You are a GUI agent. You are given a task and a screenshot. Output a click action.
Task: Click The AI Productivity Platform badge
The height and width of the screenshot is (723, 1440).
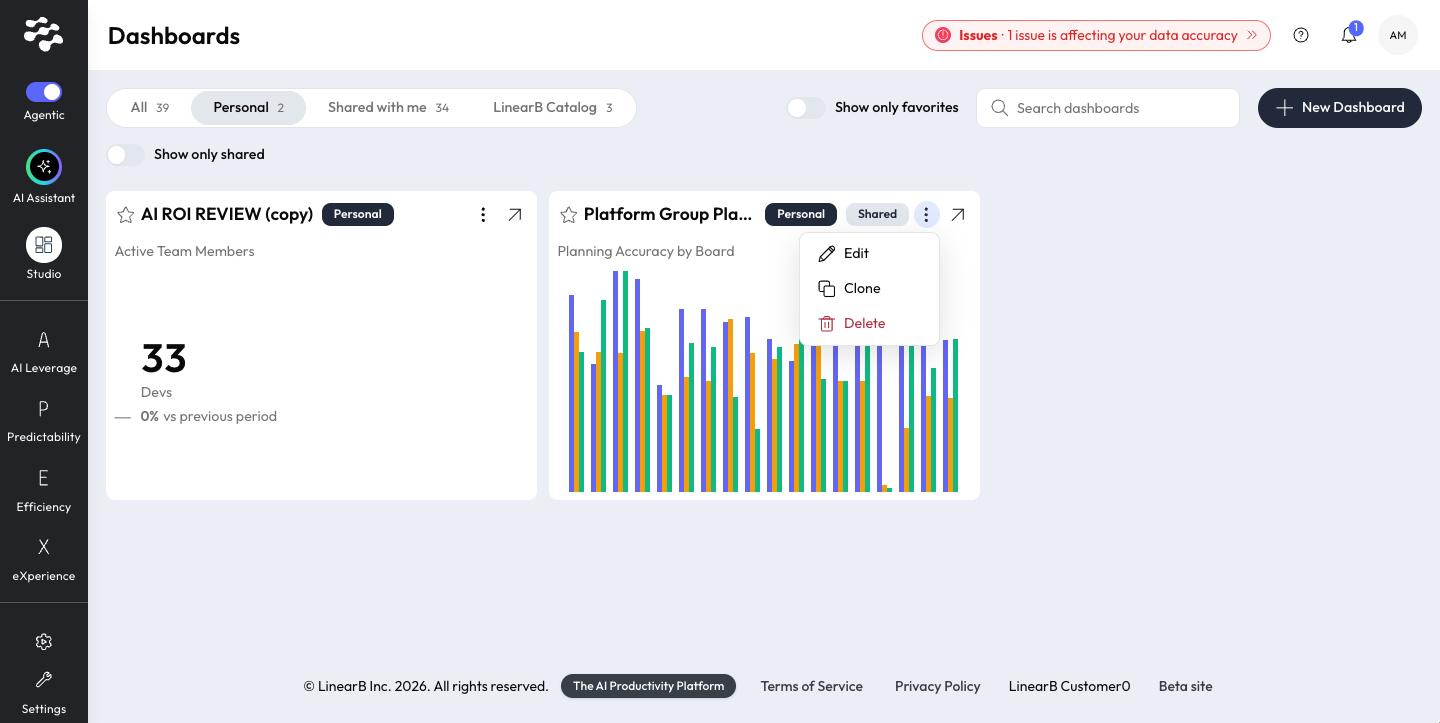pyautogui.click(x=648, y=686)
